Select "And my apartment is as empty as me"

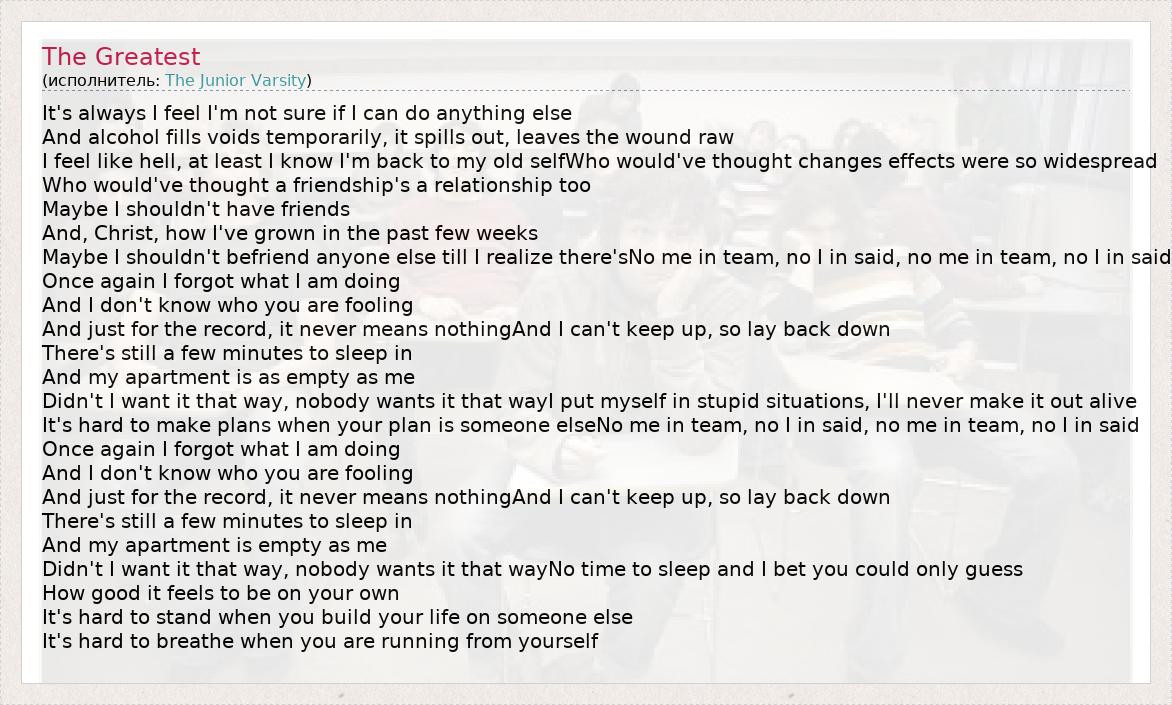[x=228, y=377]
